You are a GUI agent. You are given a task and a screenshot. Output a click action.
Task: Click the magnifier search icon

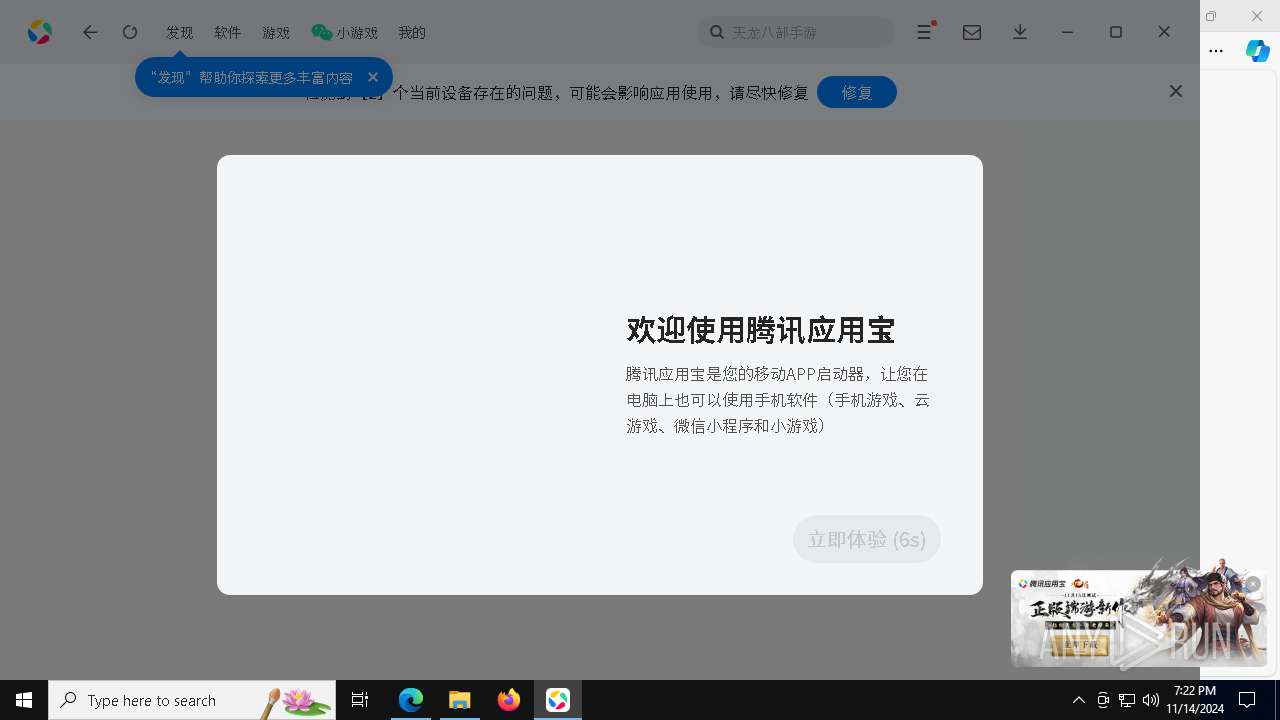pos(716,32)
